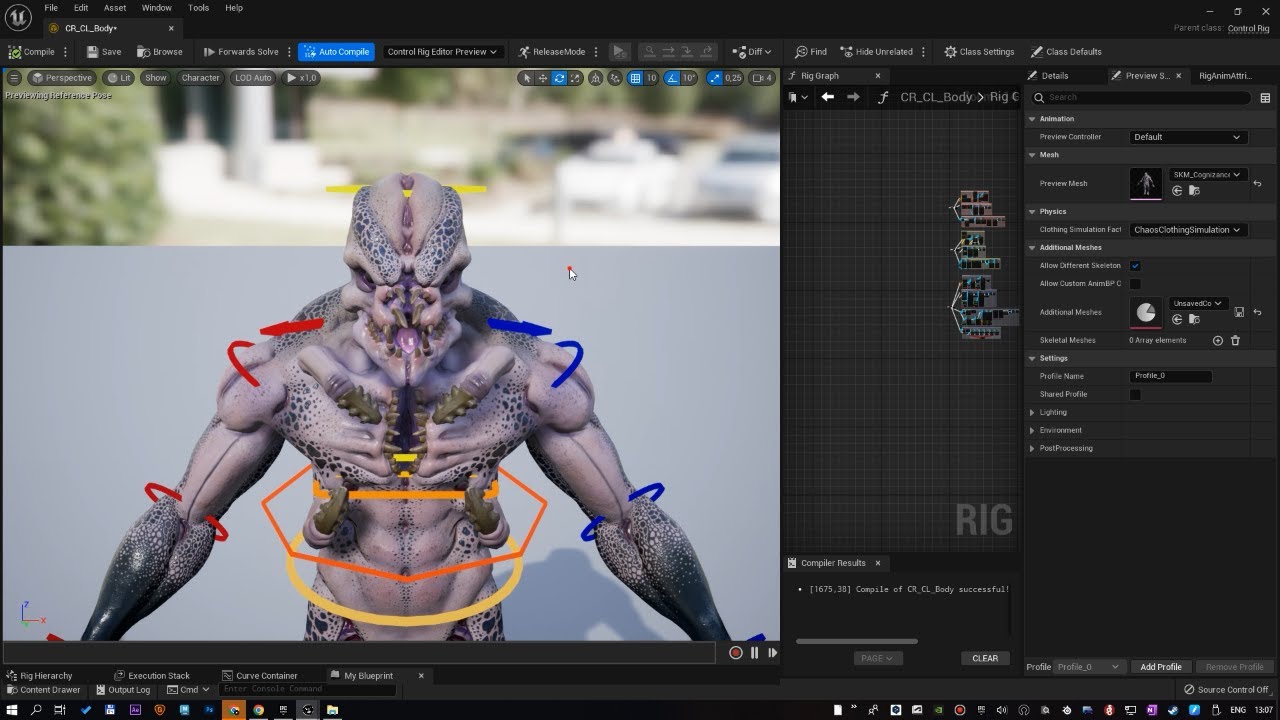Open the RigAnimAttributes tab
The image size is (1280, 720).
pos(1225,76)
